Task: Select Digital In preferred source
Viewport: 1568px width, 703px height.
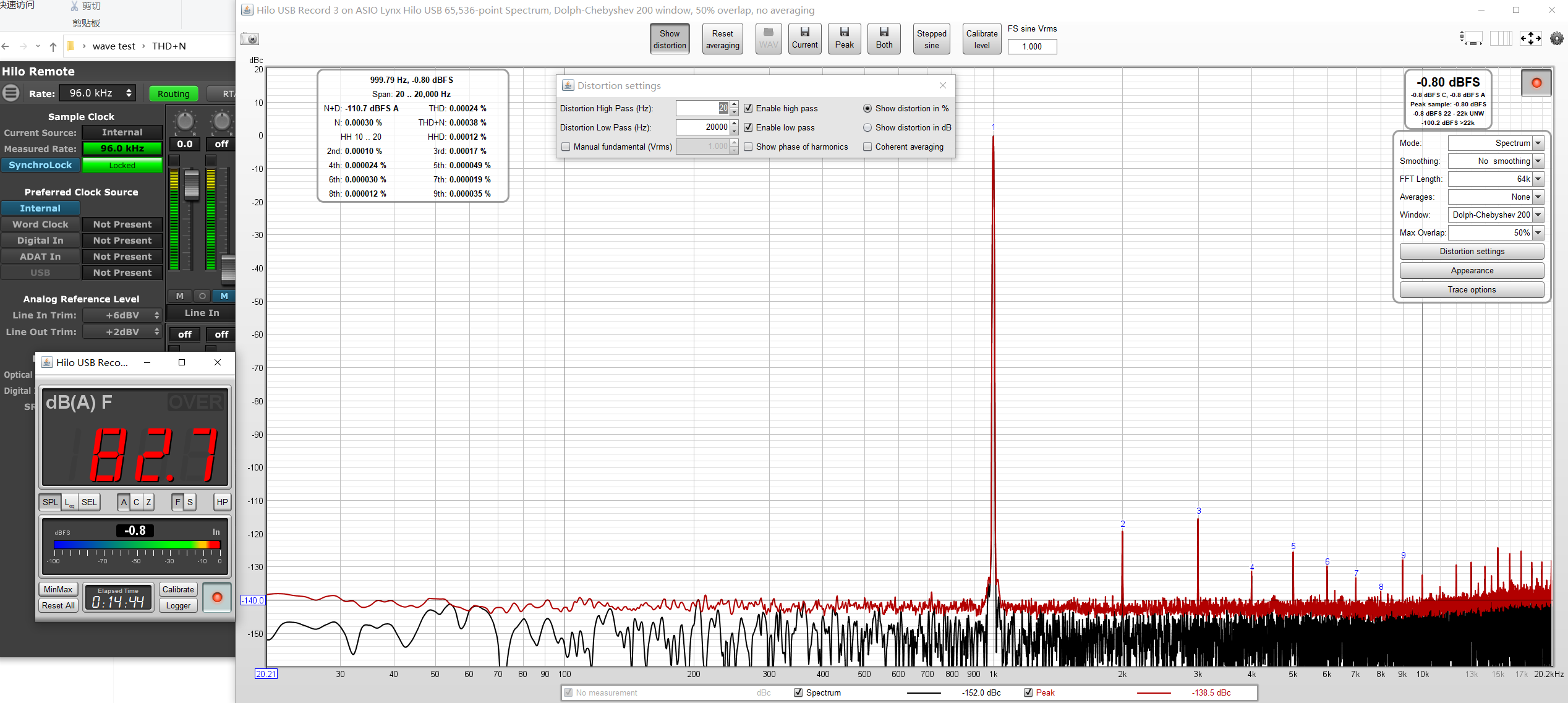Action: (40, 241)
